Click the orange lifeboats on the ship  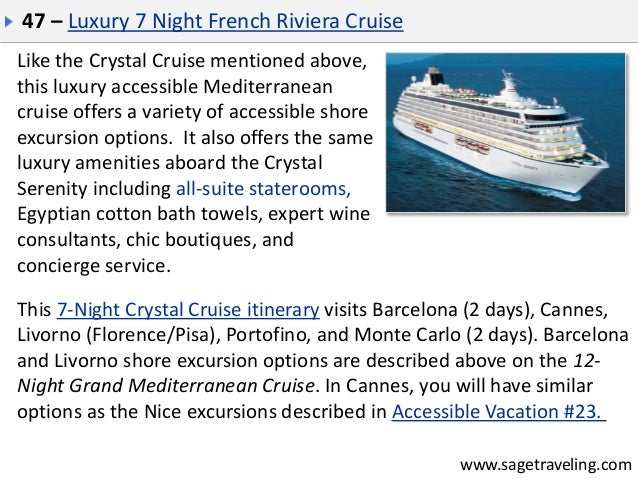pos(472,144)
